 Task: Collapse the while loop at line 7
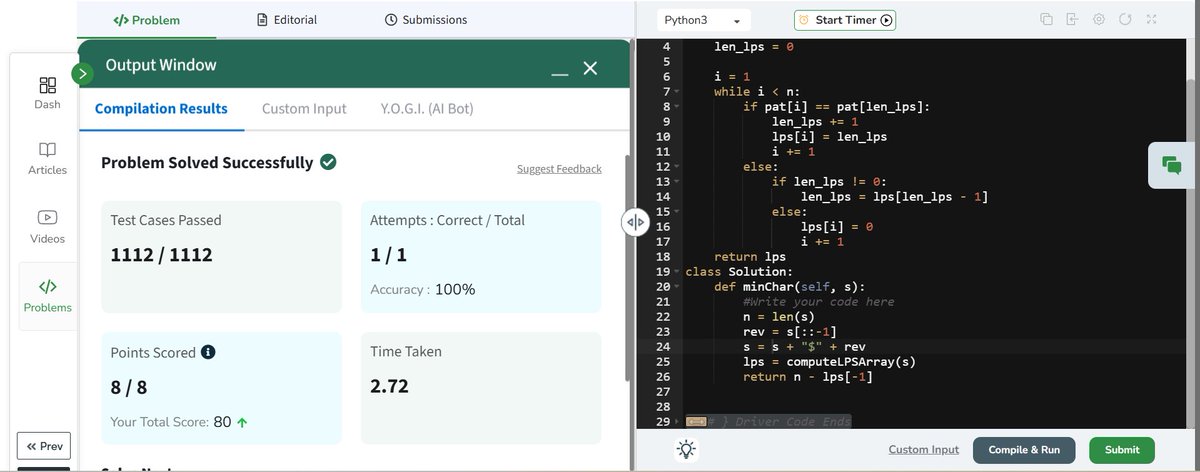coord(677,92)
